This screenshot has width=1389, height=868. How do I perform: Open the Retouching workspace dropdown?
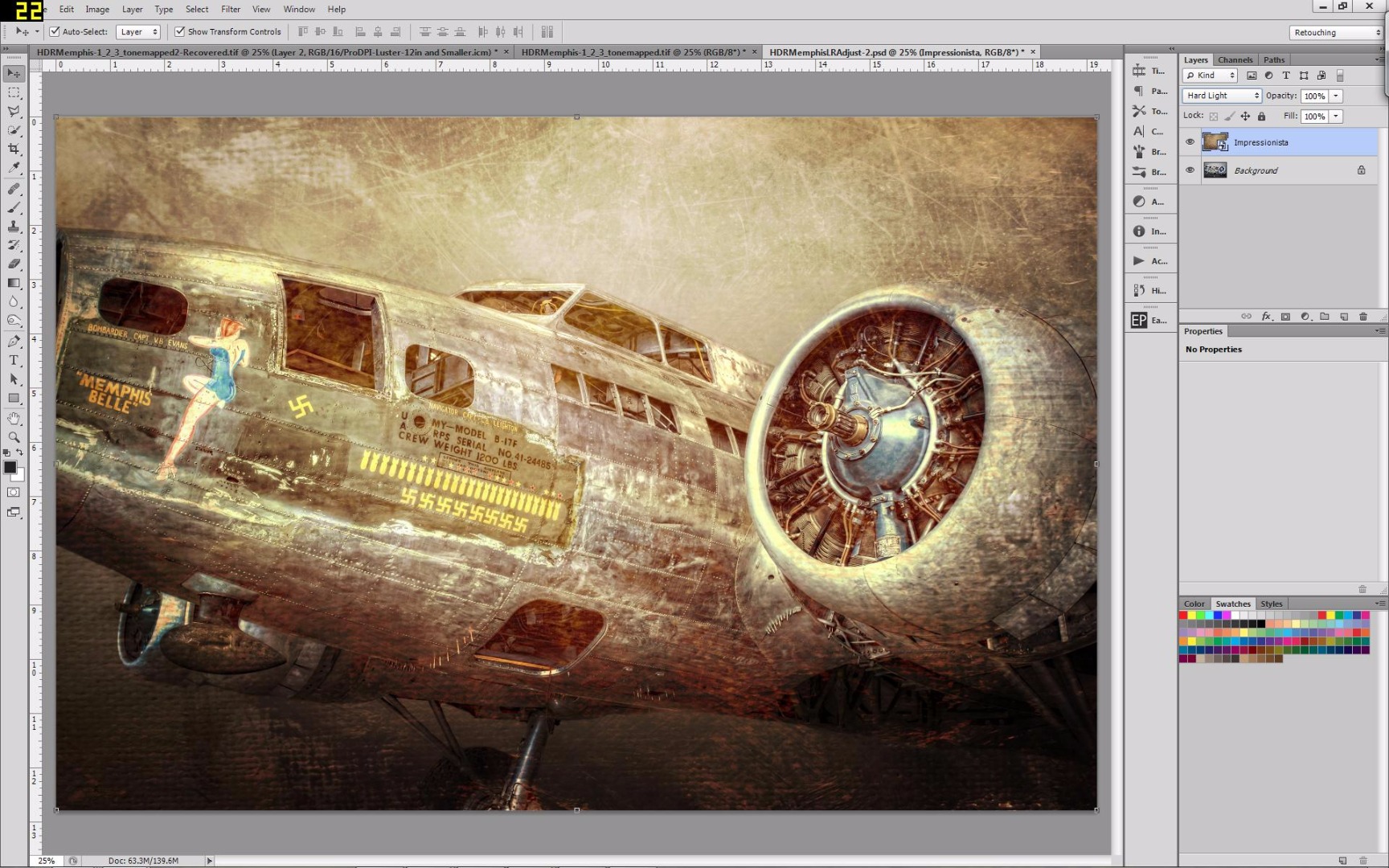(1335, 32)
